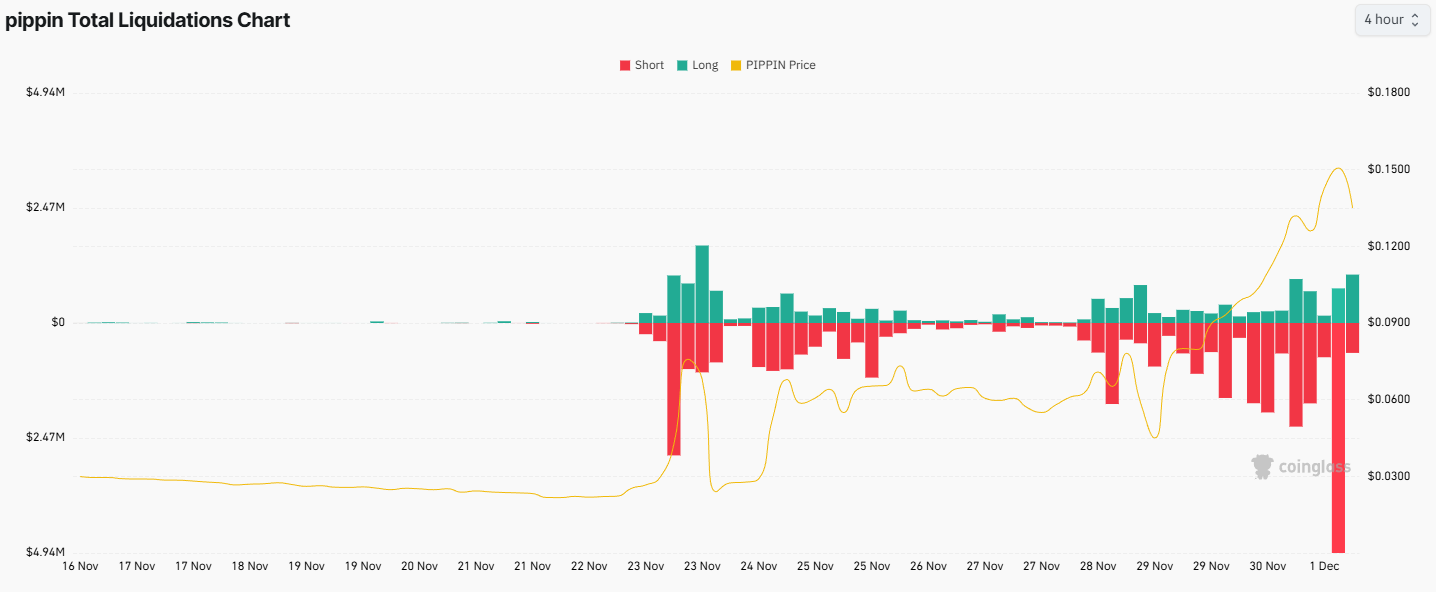Click the chart title pippin Total Liquidations Chart
This screenshot has width=1436, height=592.
tap(147, 19)
